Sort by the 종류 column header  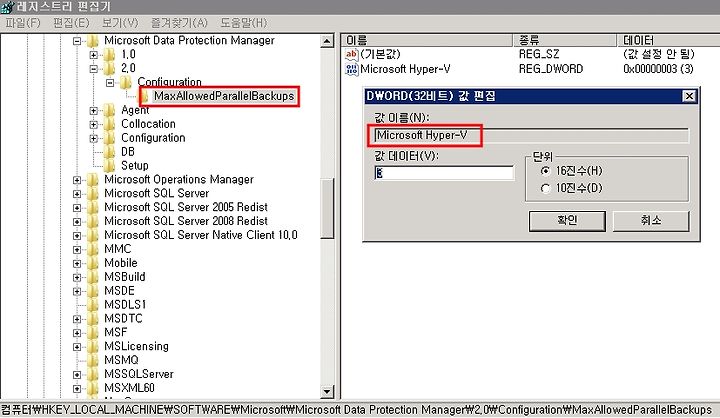564,40
